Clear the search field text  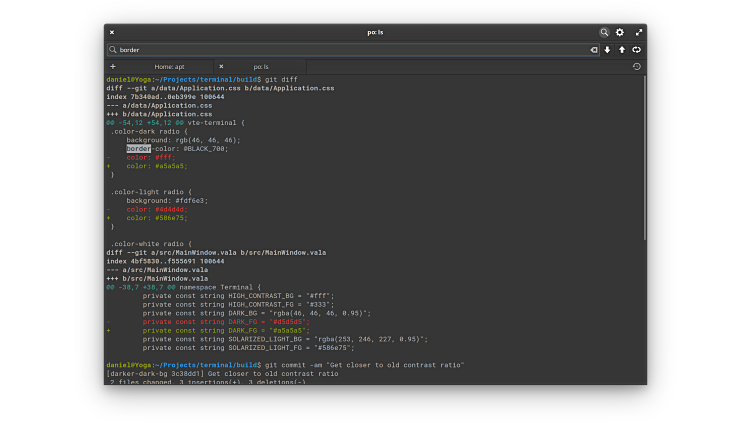[593, 49]
